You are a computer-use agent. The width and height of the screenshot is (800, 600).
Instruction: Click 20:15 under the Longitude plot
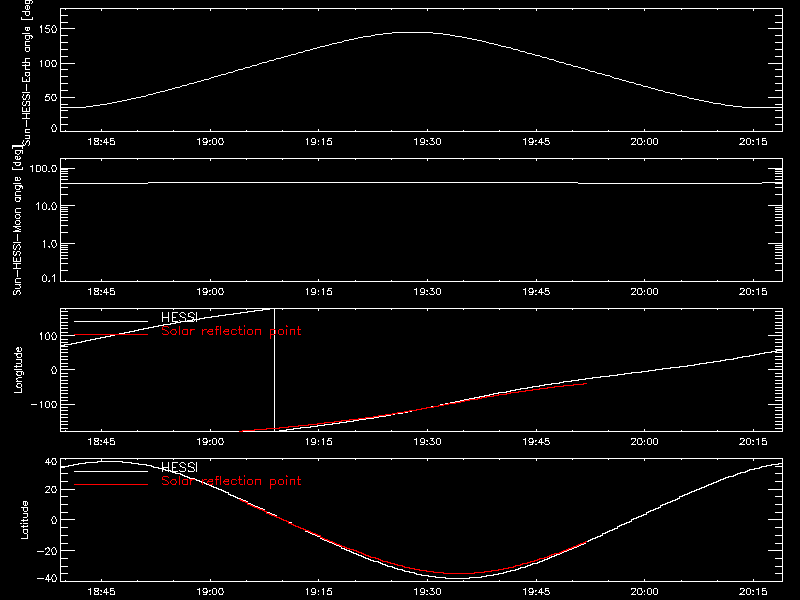tap(753, 442)
